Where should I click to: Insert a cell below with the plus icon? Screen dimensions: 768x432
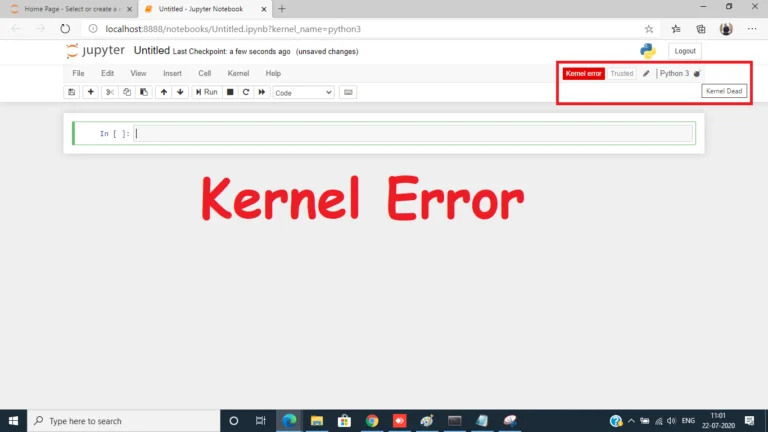91,92
